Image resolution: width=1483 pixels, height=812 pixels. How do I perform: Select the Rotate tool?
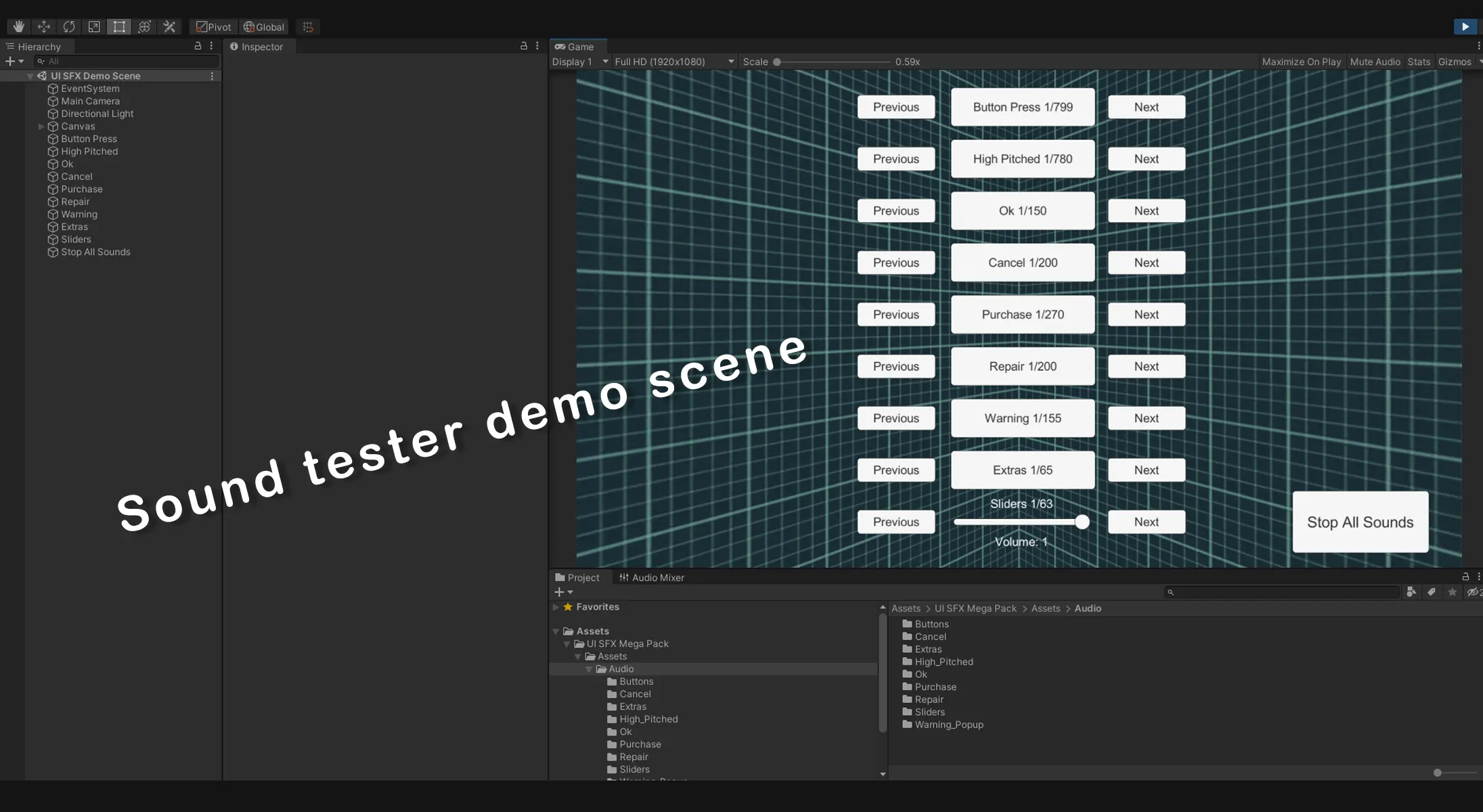click(69, 27)
